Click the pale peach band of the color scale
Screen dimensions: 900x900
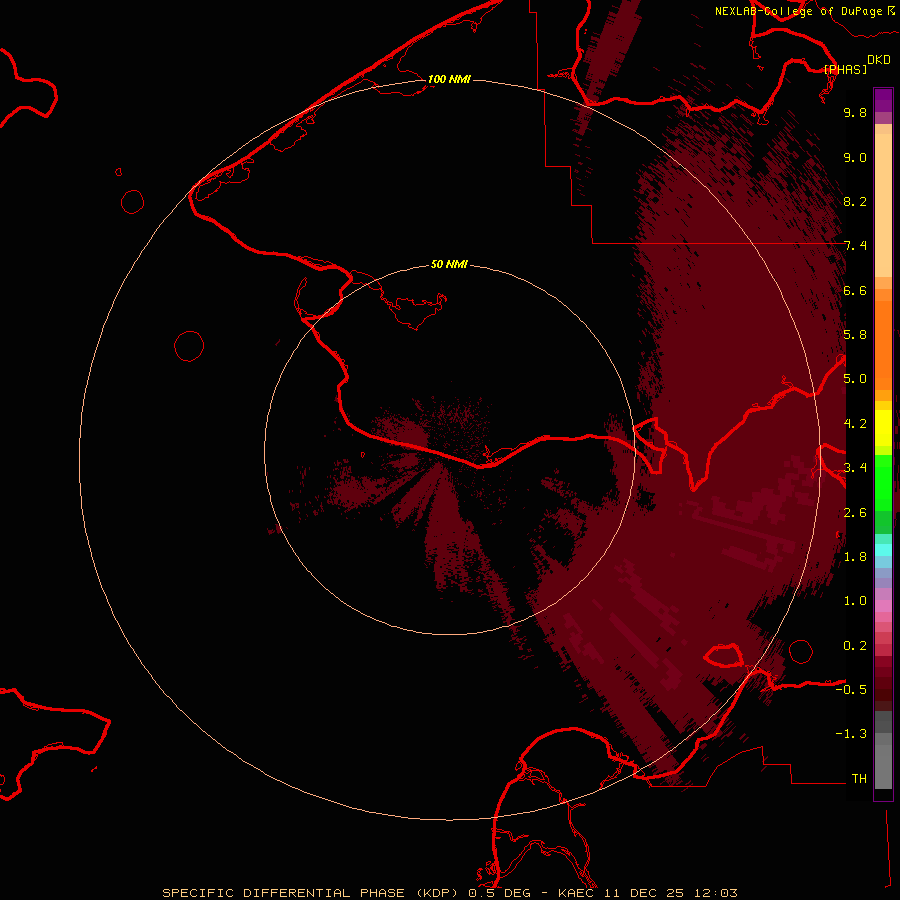[883, 205]
